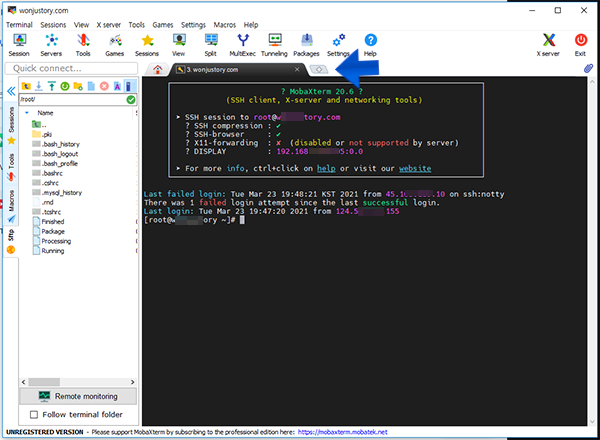
Task: Start the X server toolbar icon
Action: 548,45
